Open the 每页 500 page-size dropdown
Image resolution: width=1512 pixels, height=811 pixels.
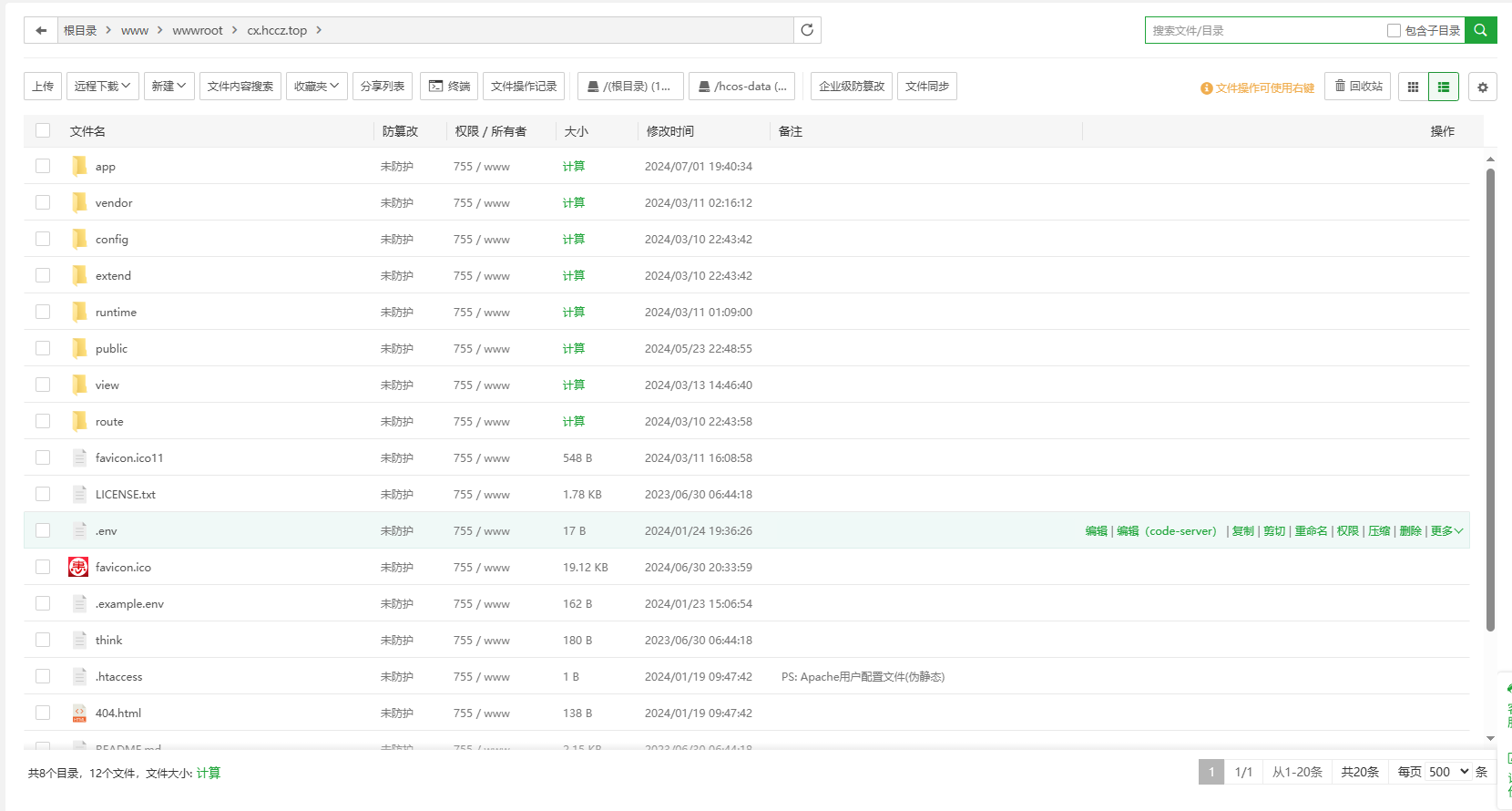(x=1448, y=772)
